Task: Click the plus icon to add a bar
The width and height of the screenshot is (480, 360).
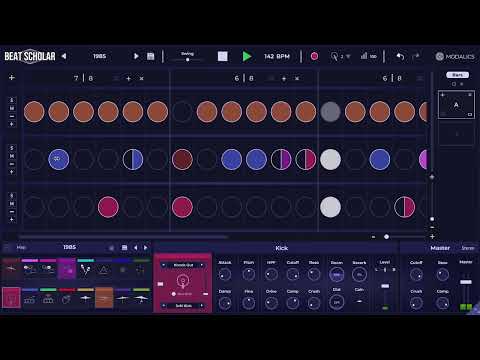Action: (x=12, y=78)
